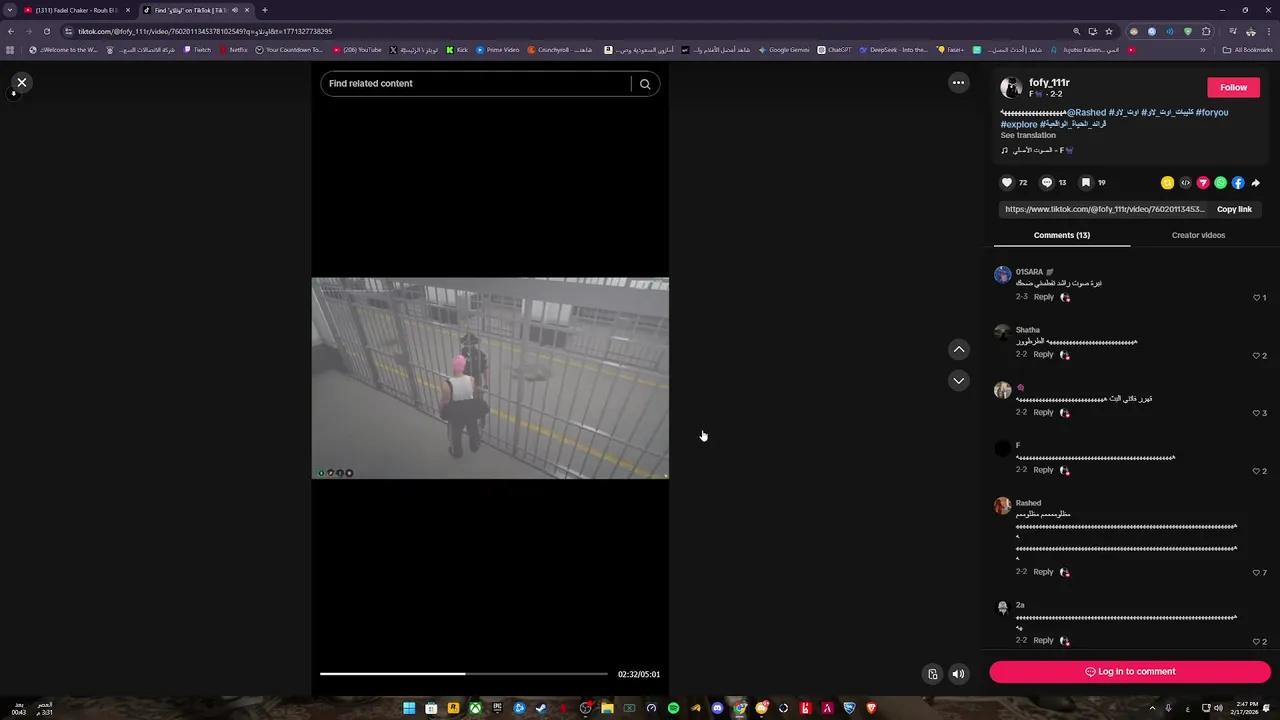Open comments via speech bubble icon
1280x720 pixels.
point(1047,183)
